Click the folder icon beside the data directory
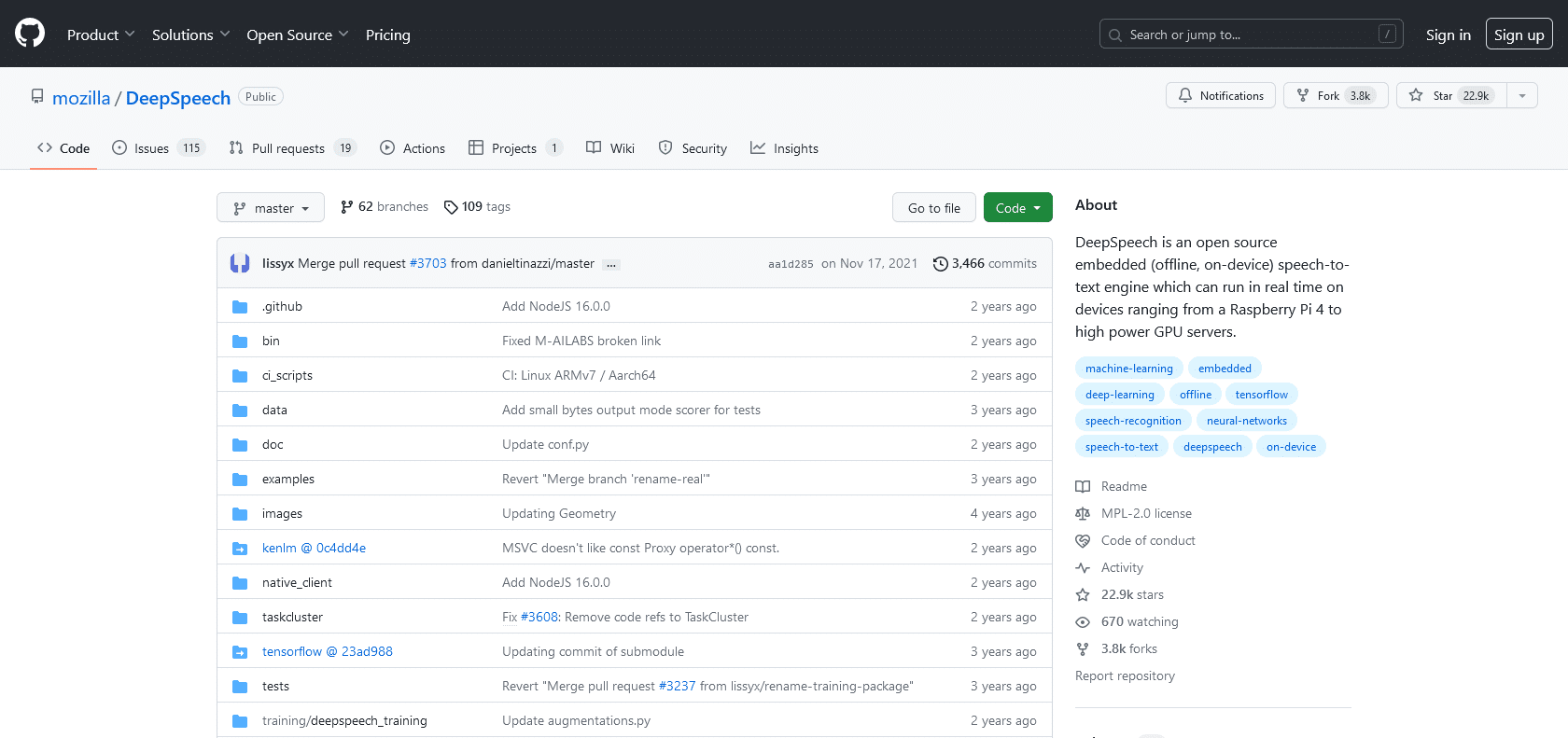Image resolution: width=1568 pixels, height=738 pixels. [x=240, y=411]
